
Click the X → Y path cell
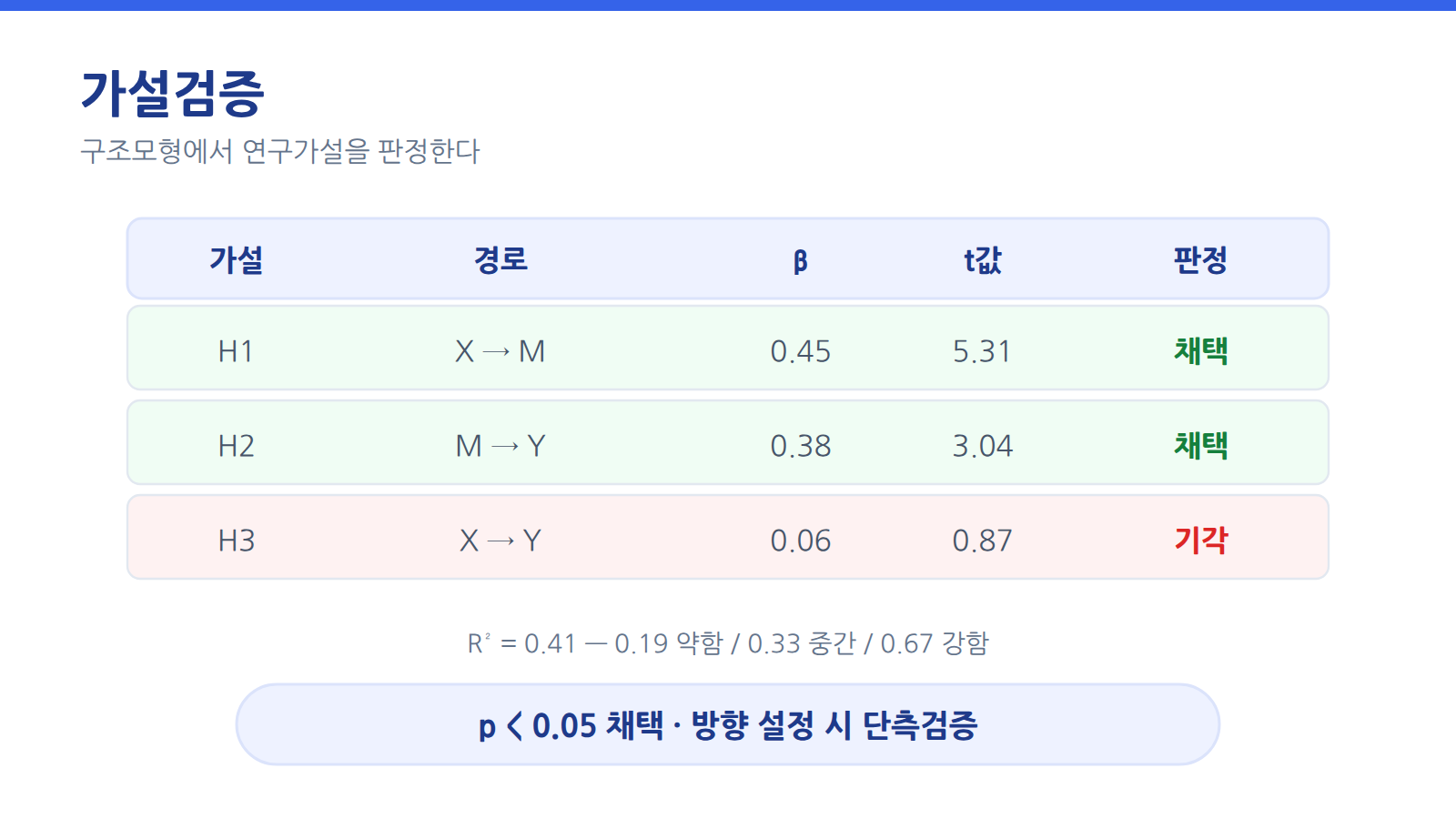(x=500, y=541)
